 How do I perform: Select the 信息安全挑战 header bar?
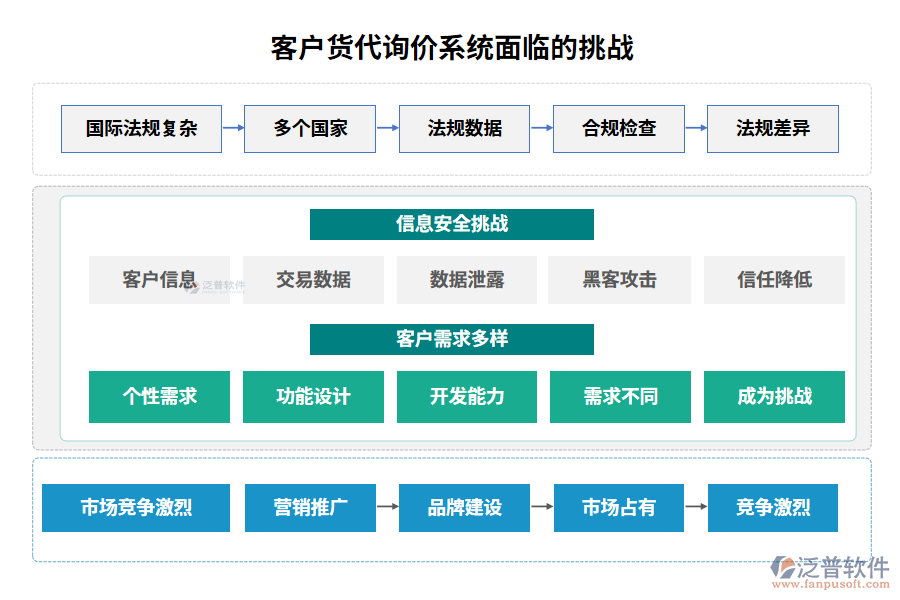(x=451, y=224)
